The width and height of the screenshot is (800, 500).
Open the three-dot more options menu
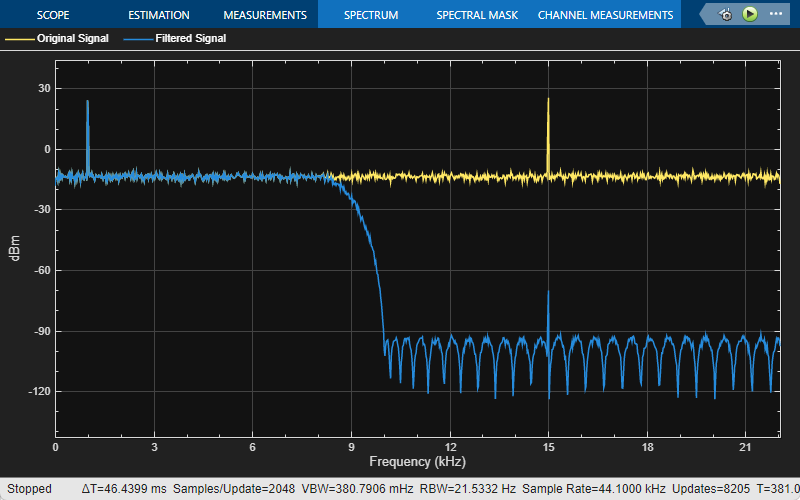coord(776,14)
